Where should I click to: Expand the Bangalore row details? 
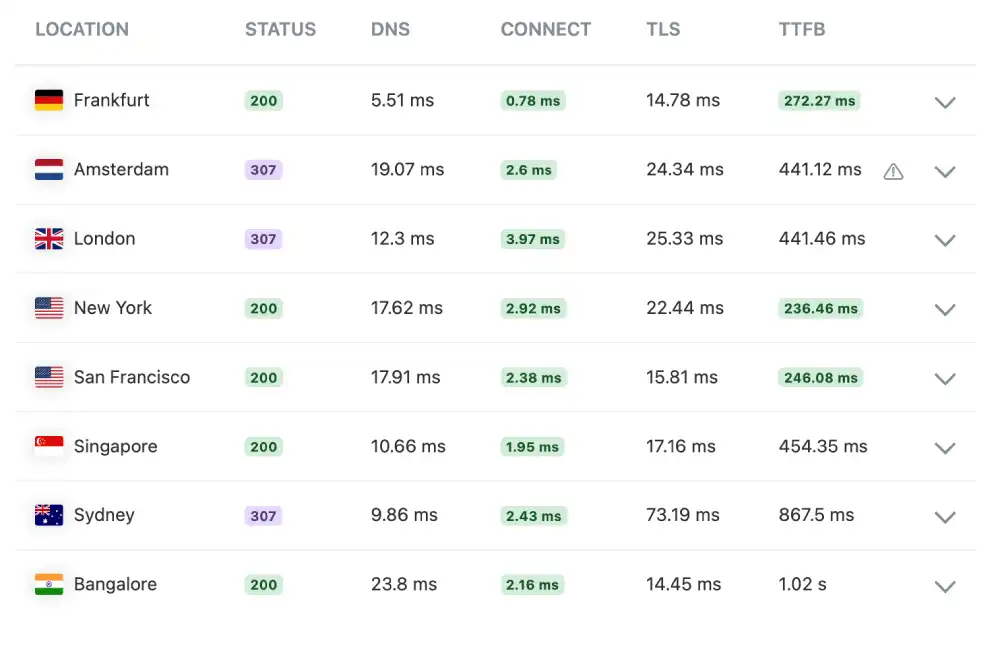[x=945, y=586]
